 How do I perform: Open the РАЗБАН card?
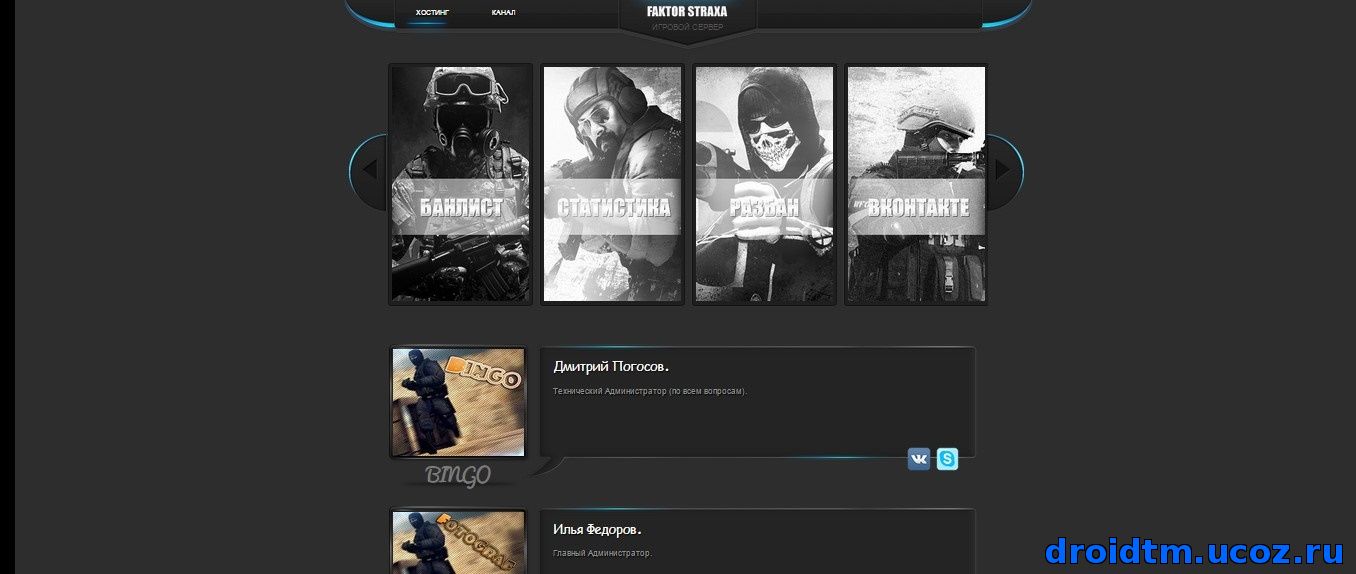click(x=765, y=184)
